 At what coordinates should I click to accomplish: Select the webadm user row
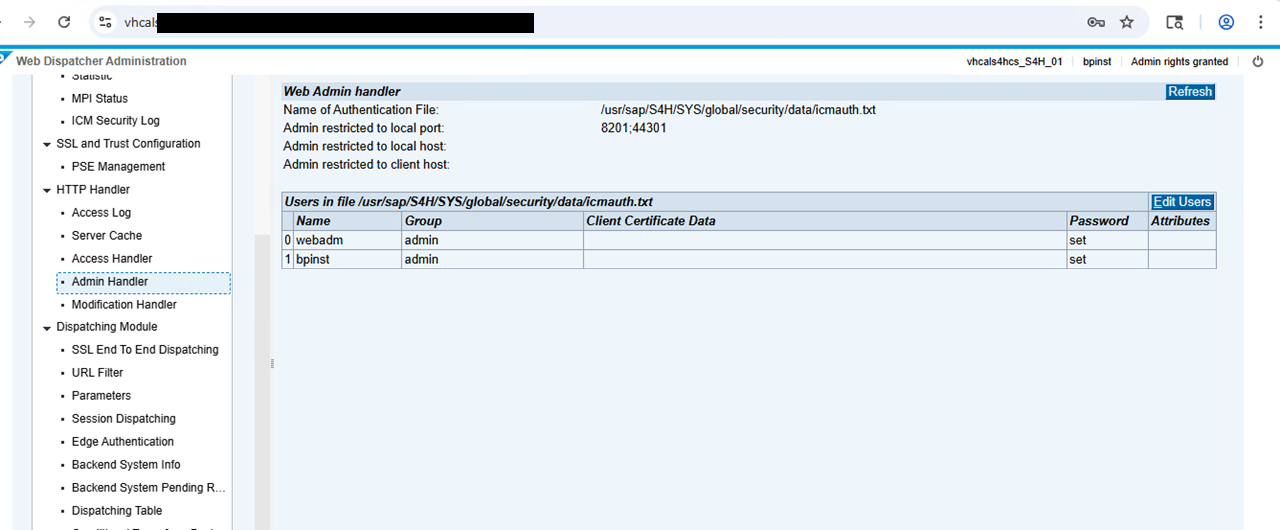click(x=320, y=240)
